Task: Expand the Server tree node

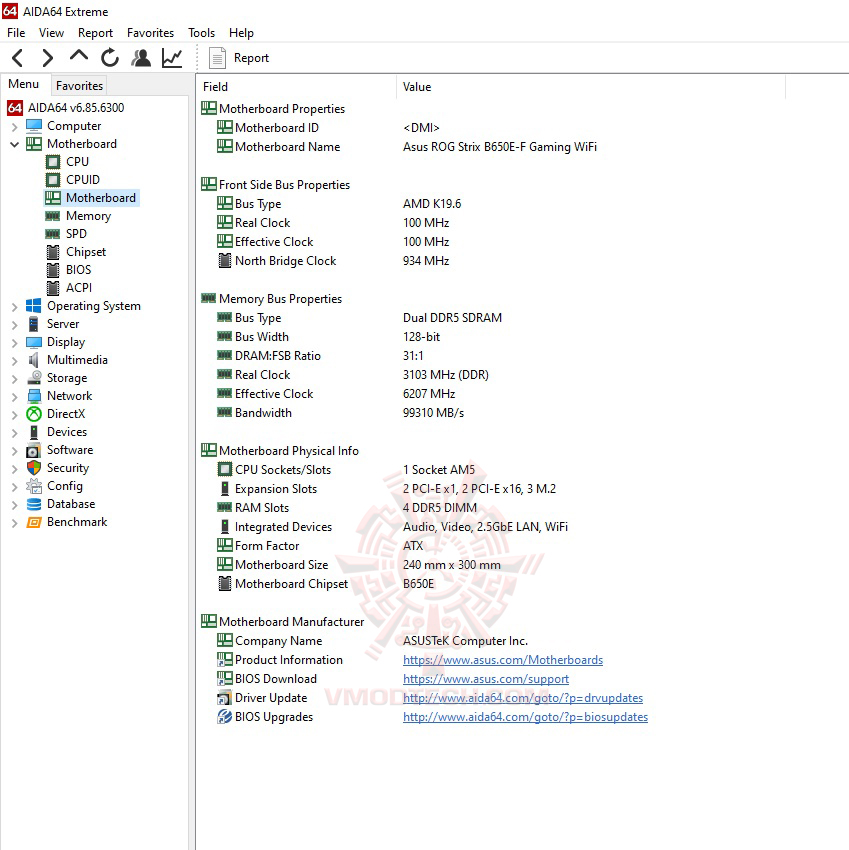Action: (15, 325)
